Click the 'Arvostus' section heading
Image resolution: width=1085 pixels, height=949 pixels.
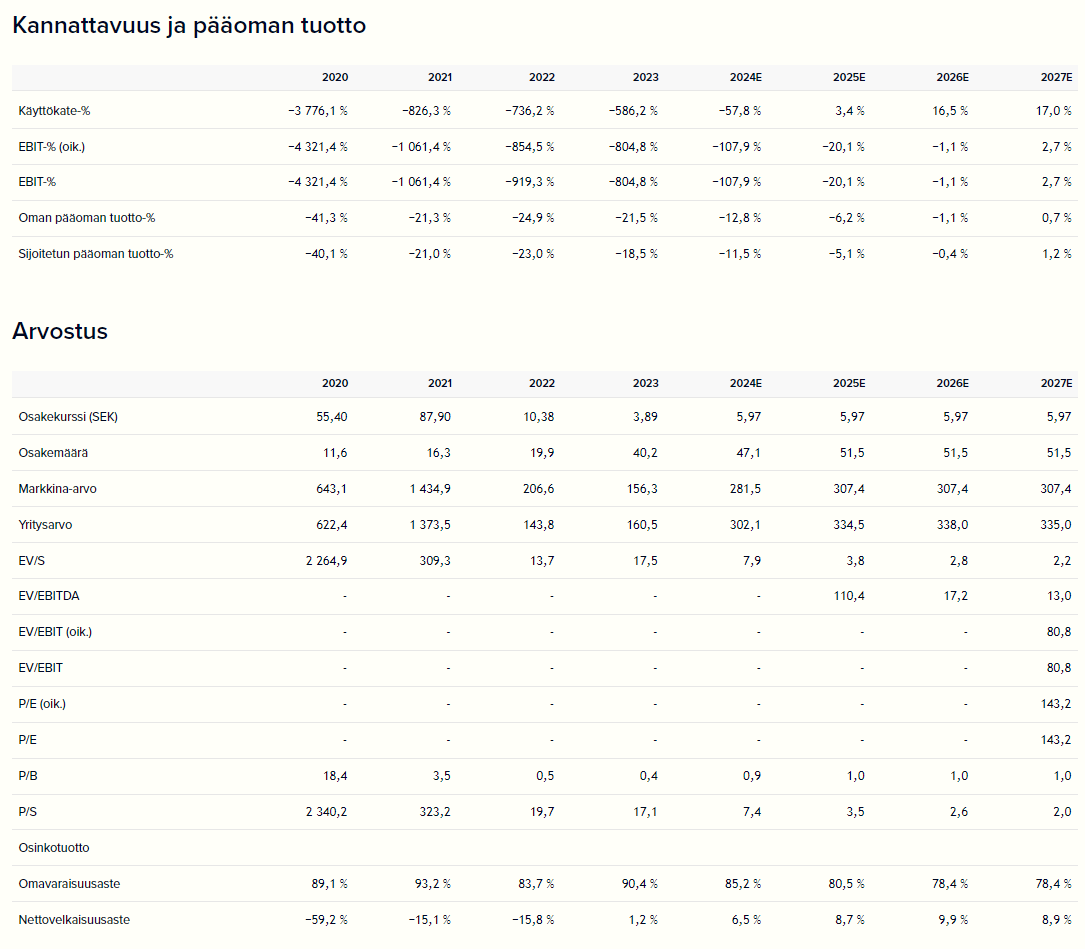(x=60, y=331)
